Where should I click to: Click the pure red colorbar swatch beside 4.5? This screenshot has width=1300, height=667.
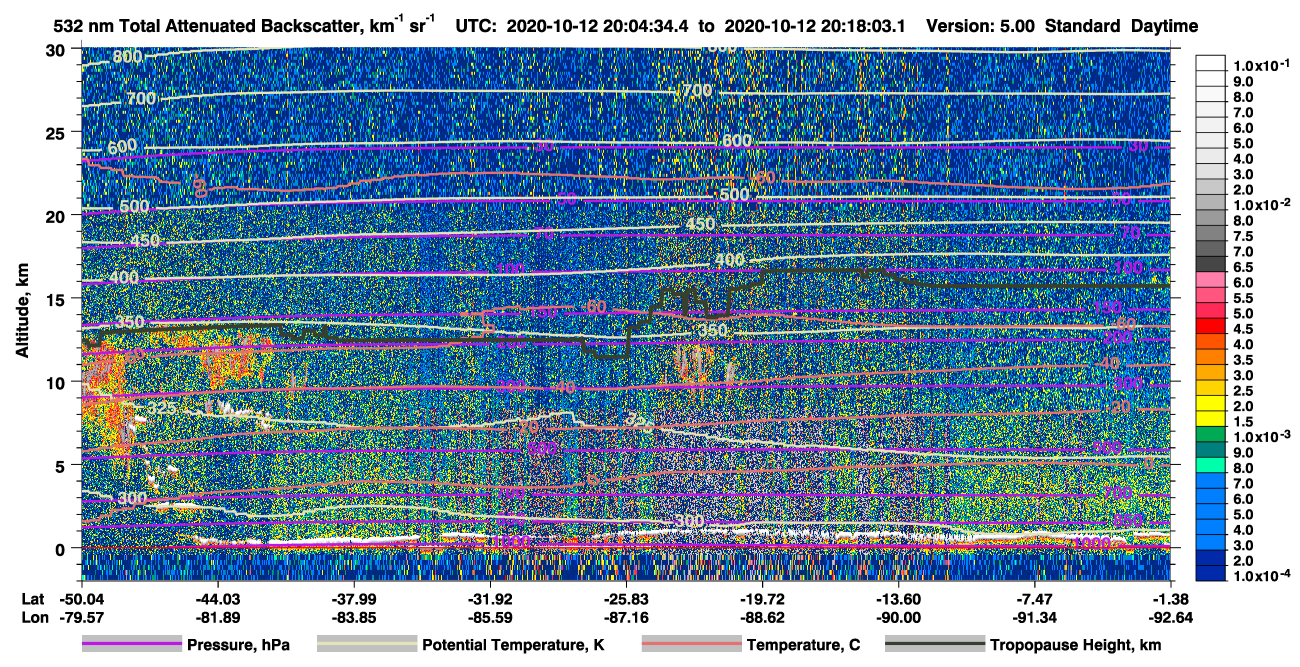[1210, 325]
